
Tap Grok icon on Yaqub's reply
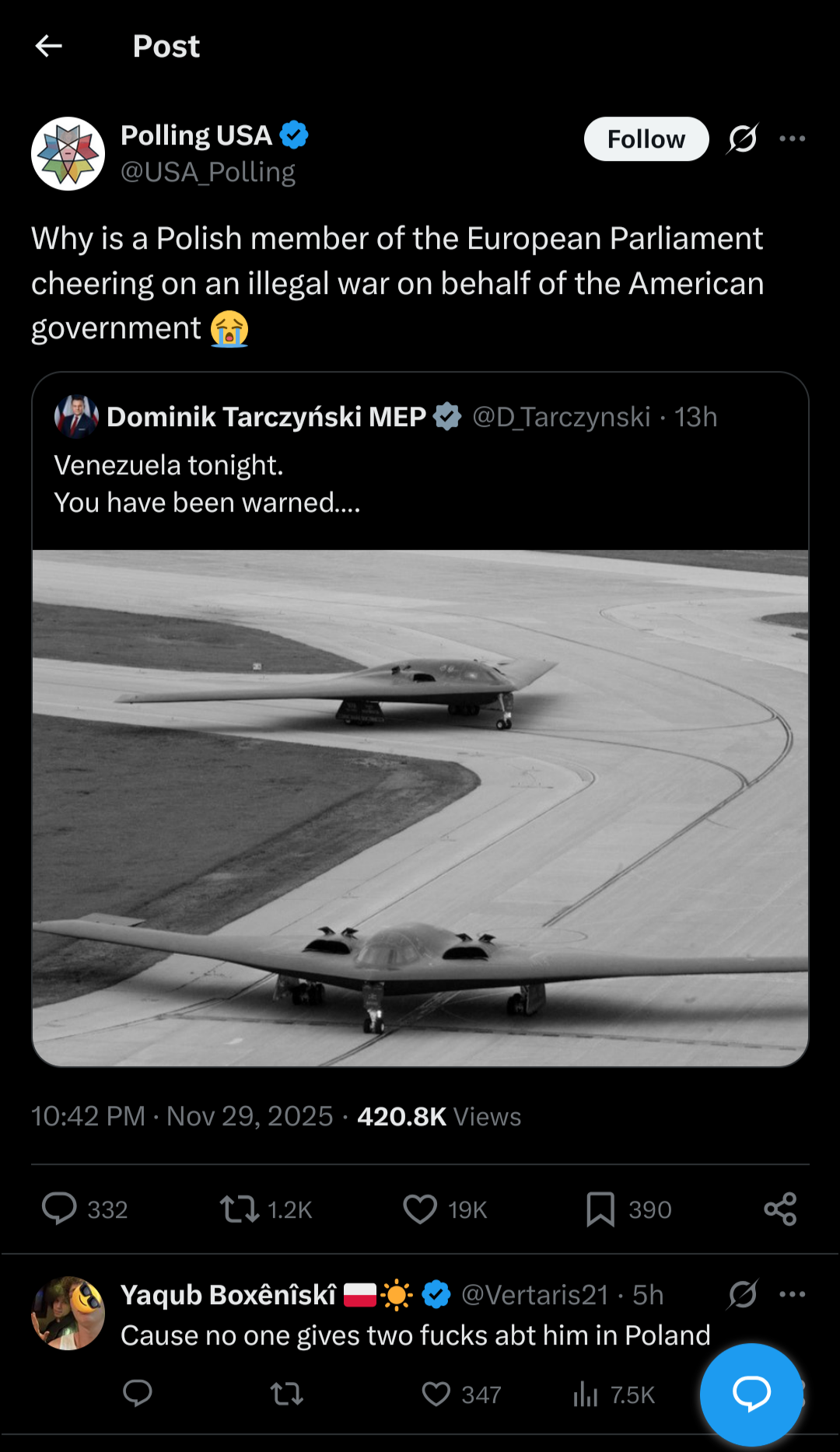pyautogui.click(x=743, y=1295)
